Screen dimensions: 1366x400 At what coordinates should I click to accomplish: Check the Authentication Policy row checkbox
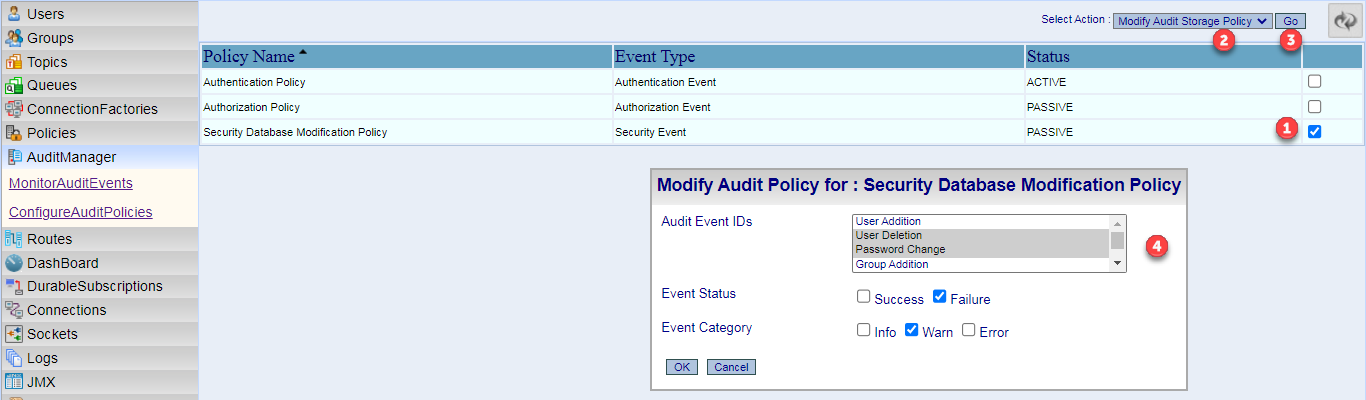(1315, 81)
